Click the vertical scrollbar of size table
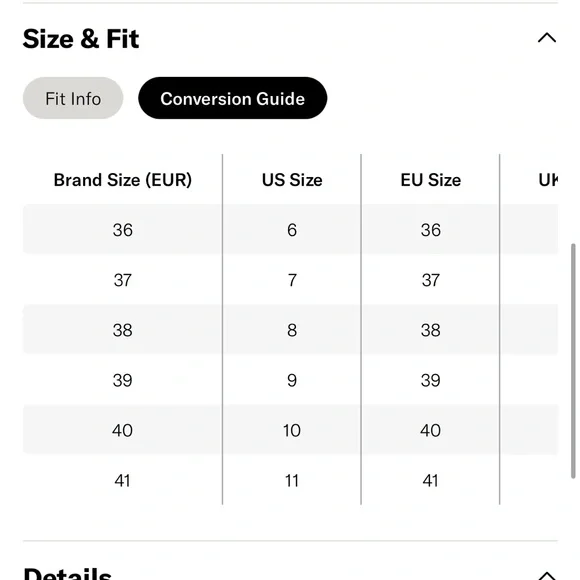Image resolution: width=580 pixels, height=580 pixels. click(573, 361)
